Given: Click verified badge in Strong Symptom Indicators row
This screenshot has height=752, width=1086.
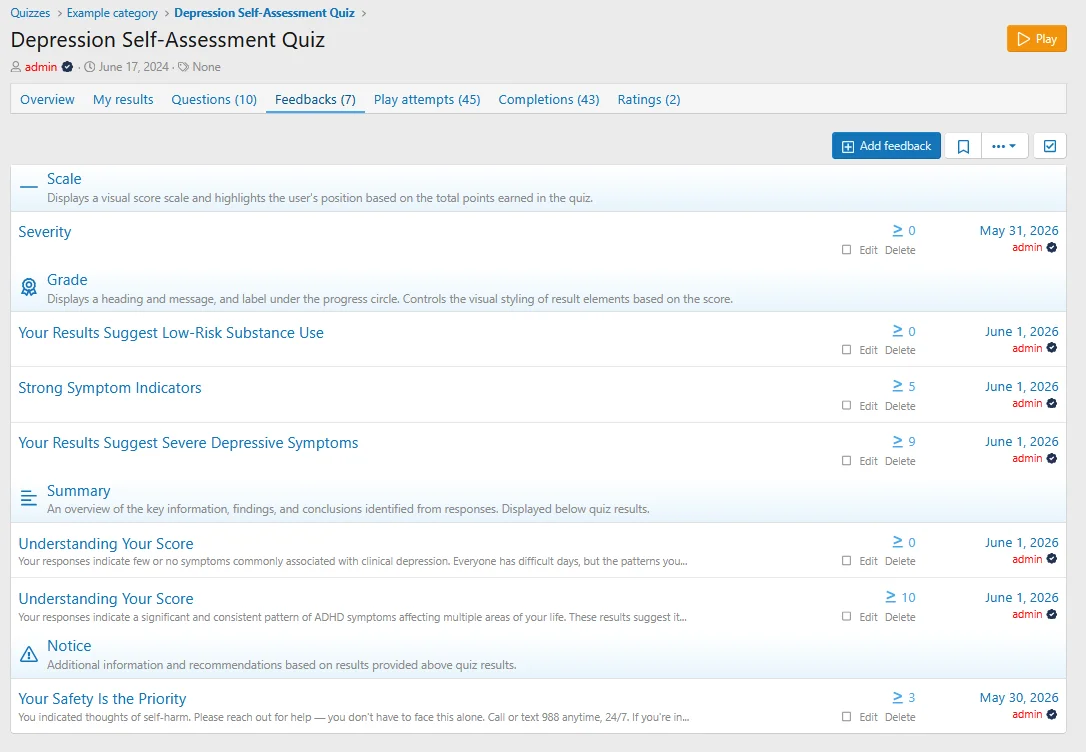Looking at the screenshot, I should (1051, 403).
